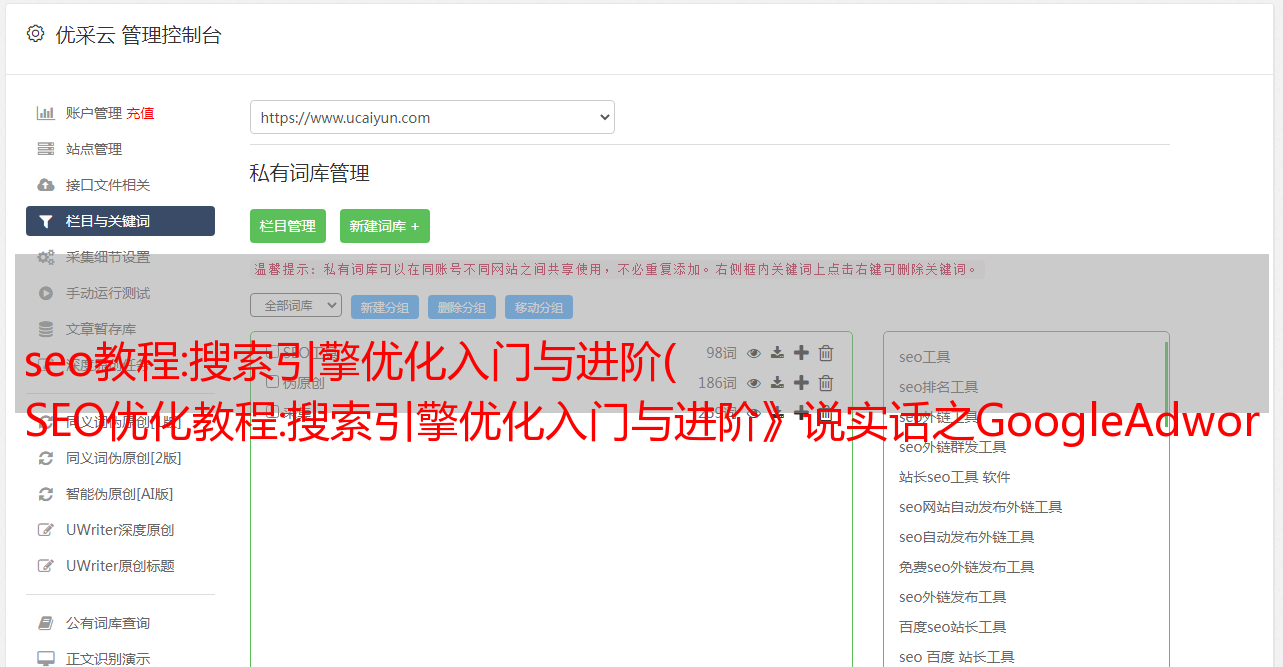This screenshot has width=1283, height=667.
Task: Click the monitor icon for 正文识别演示
Action: coord(46,659)
